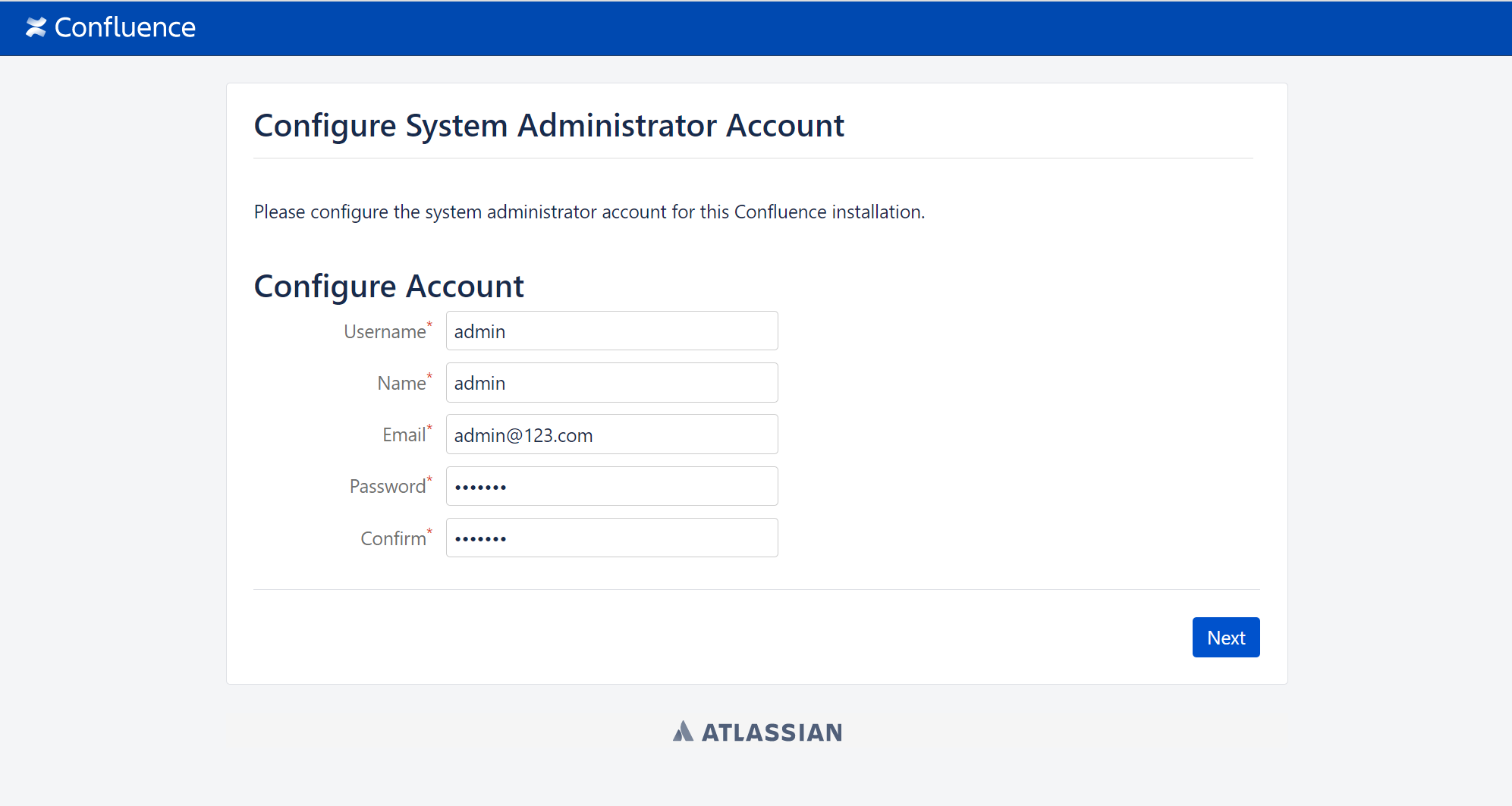This screenshot has width=1512, height=806.
Task: Click the Password input box
Action: point(611,486)
